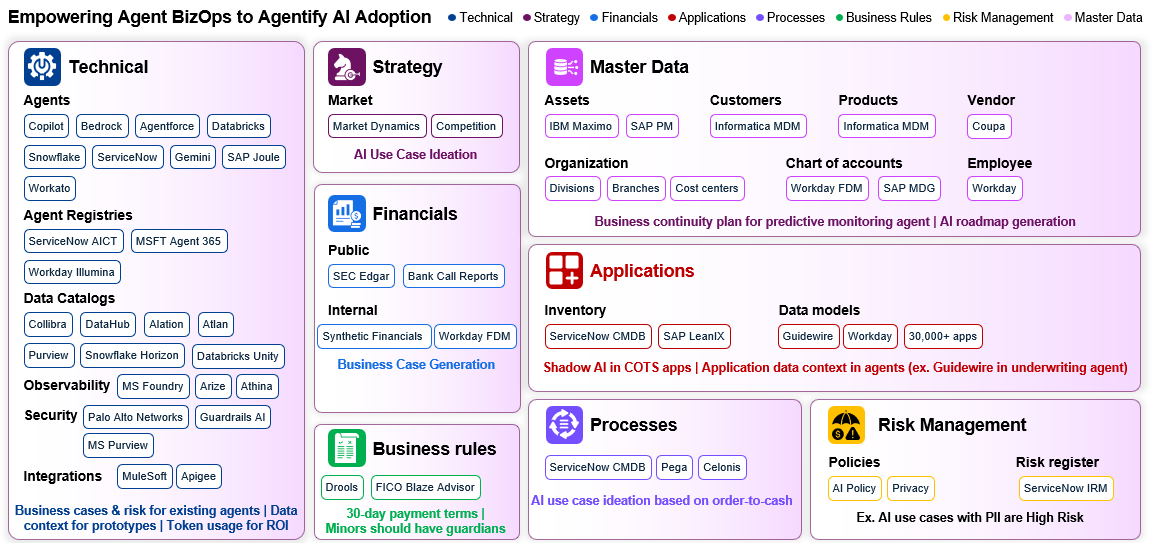The height and width of the screenshot is (543, 1153).
Task: Select the Copilot agent chip
Action: (46, 126)
